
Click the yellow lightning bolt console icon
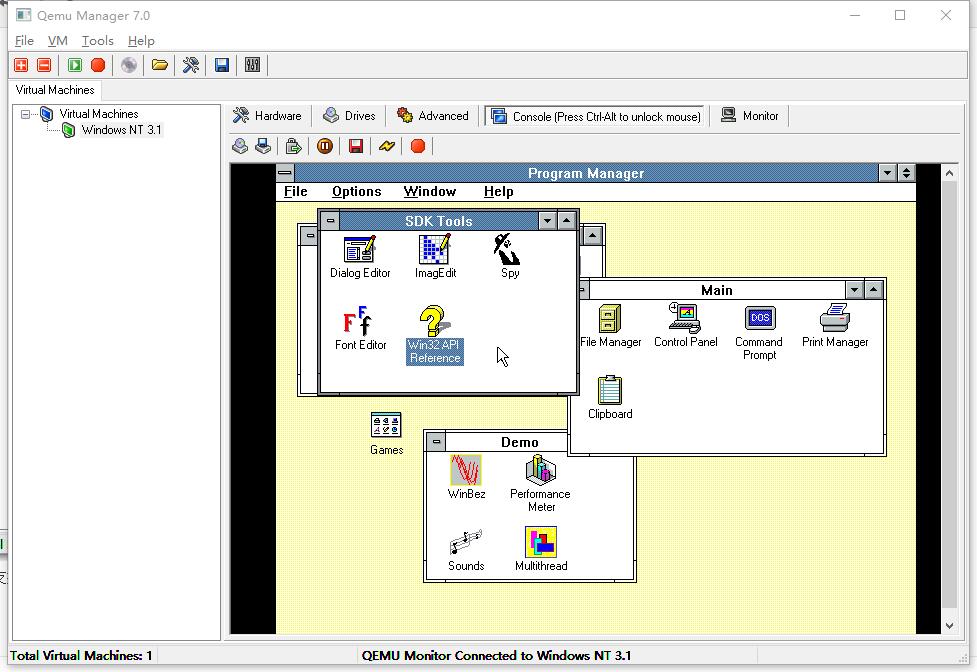(x=387, y=146)
